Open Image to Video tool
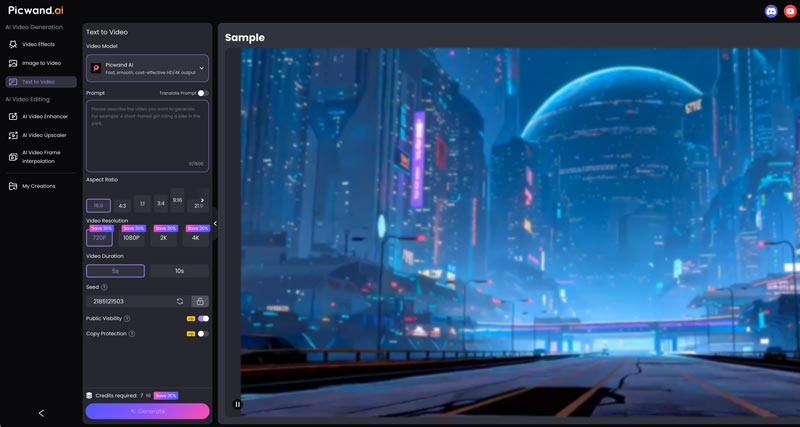 coord(41,63)
